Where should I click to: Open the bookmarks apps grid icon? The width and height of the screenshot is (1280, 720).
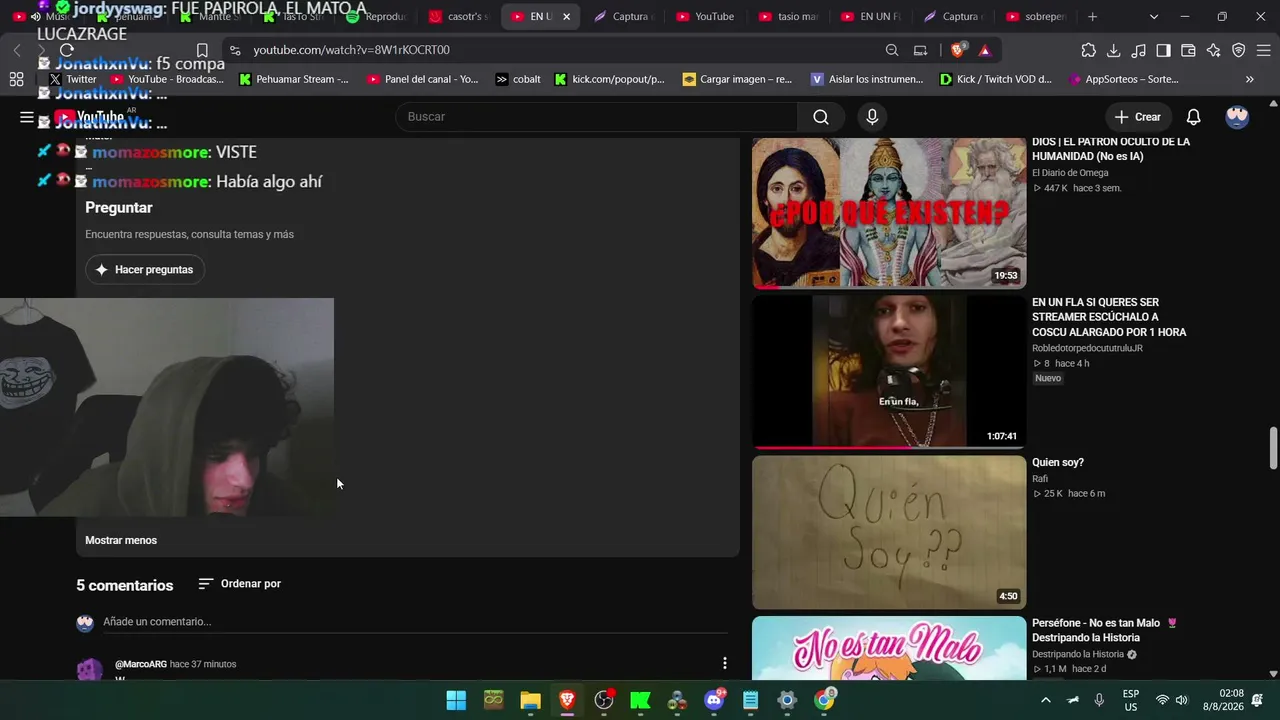16,79
